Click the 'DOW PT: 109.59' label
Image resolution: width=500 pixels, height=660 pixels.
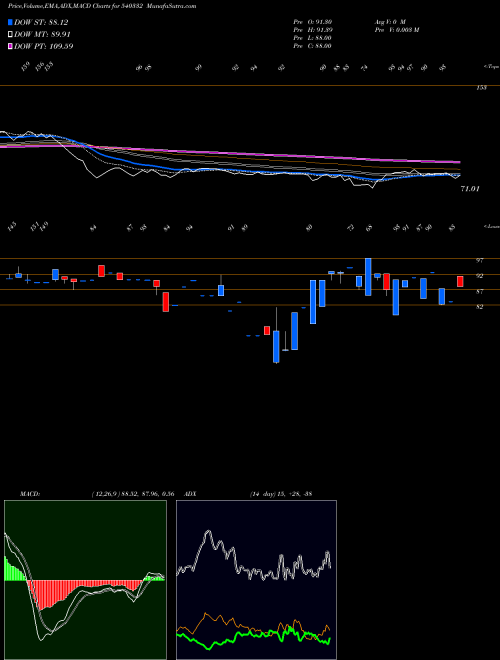click(x=44, y=46)
